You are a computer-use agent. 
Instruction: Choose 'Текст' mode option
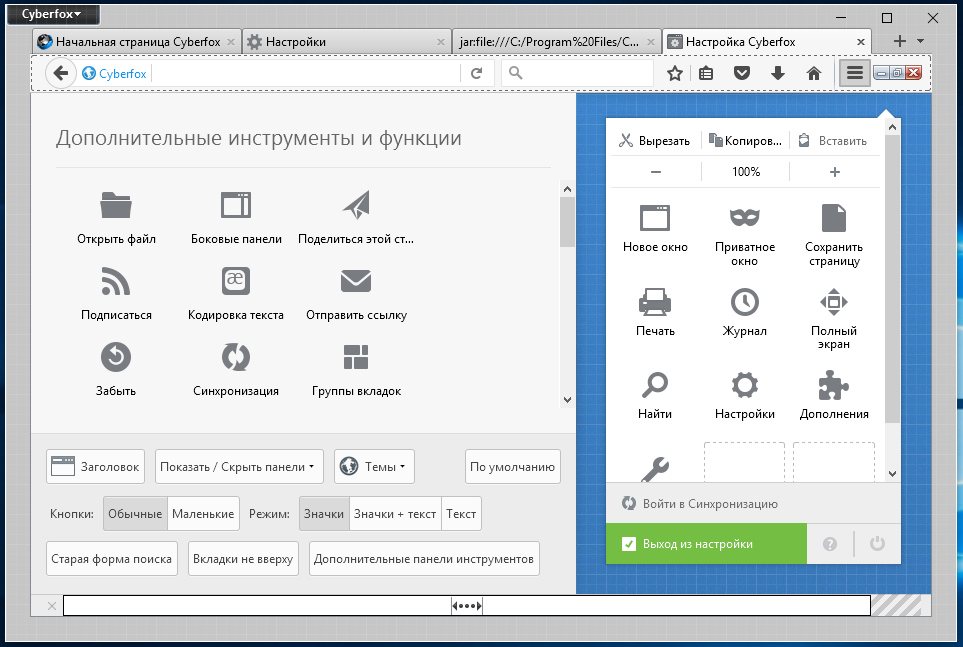[x=461, y=514]
